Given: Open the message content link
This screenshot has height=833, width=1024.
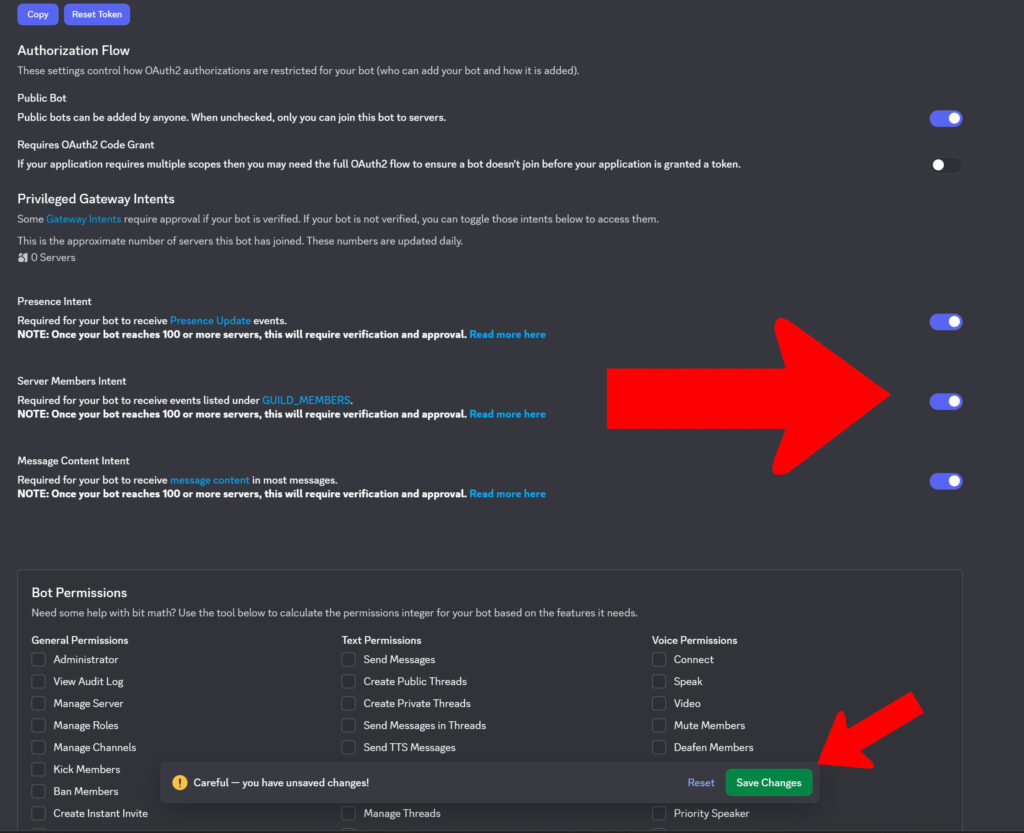Looking at the screenshot, I should click(209, 481).
